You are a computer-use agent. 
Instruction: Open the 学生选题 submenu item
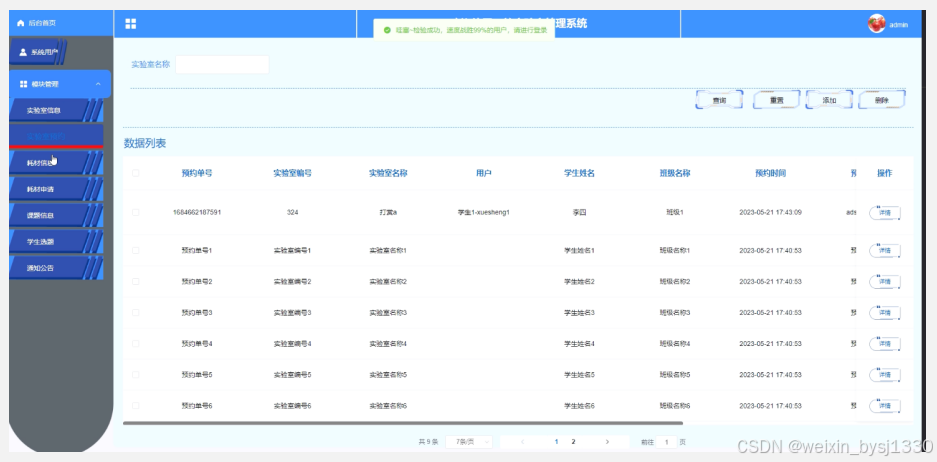click(56, 241)
